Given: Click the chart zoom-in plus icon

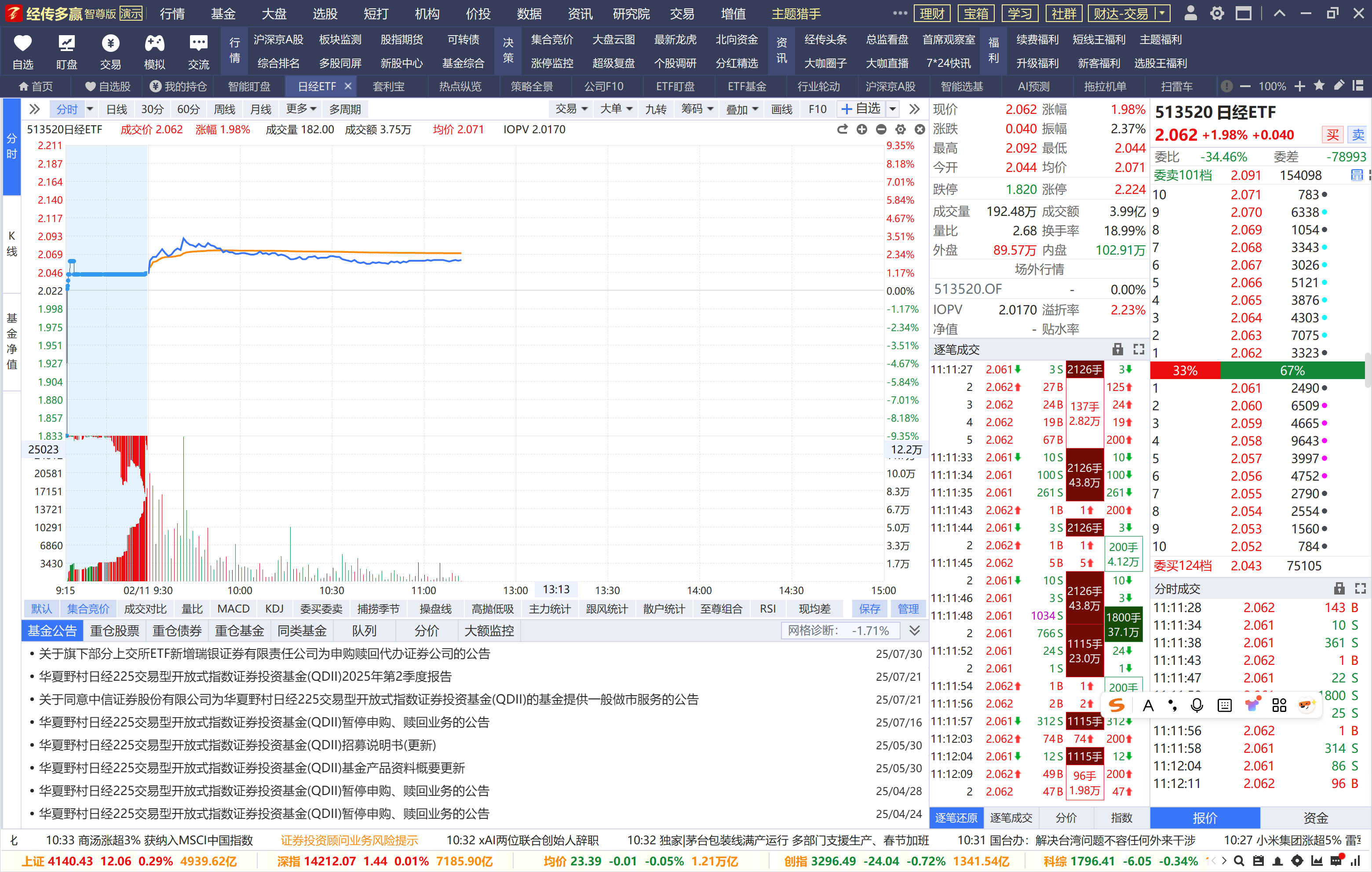Looking at the screenshot, I should 861,130.
